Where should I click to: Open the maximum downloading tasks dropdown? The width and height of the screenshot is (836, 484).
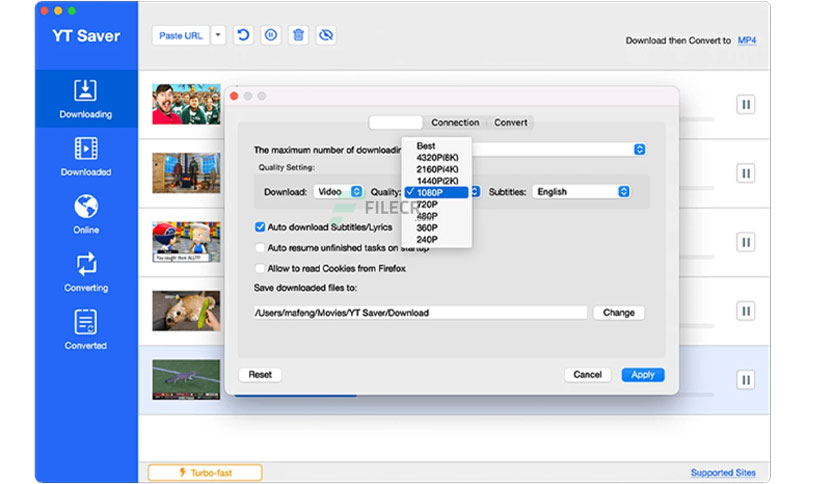639,150
